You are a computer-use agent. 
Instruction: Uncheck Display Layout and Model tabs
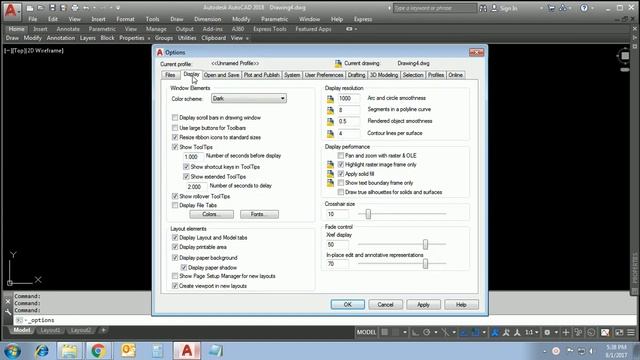(175, 238)
